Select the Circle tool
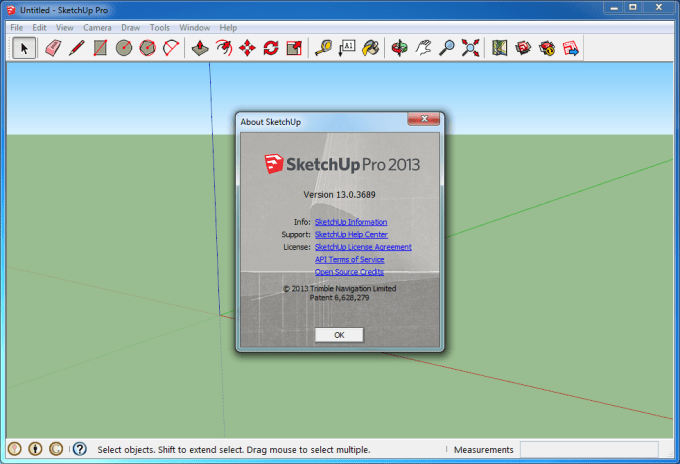 124,48
